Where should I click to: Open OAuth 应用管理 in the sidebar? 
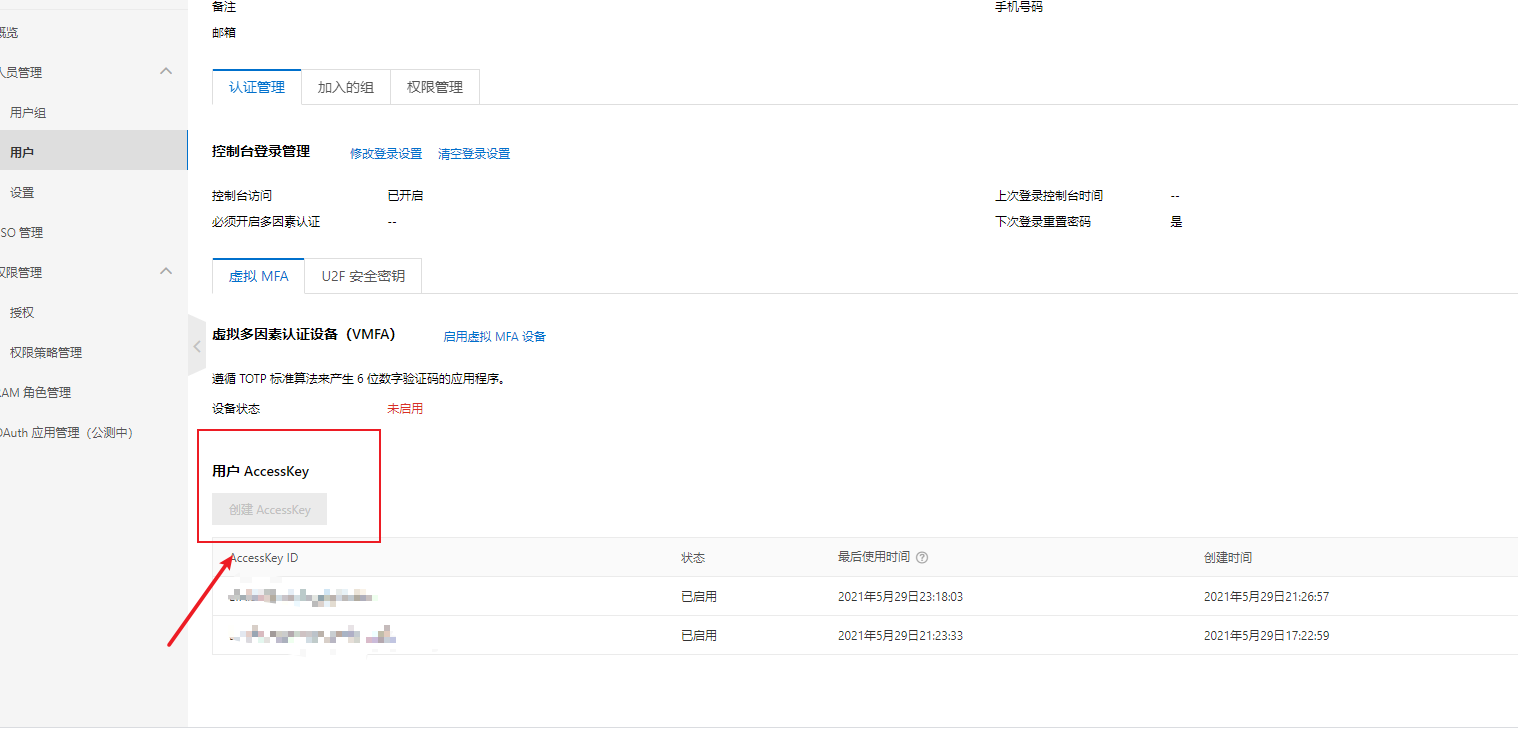pyautogui.click(x=66, y=433)
